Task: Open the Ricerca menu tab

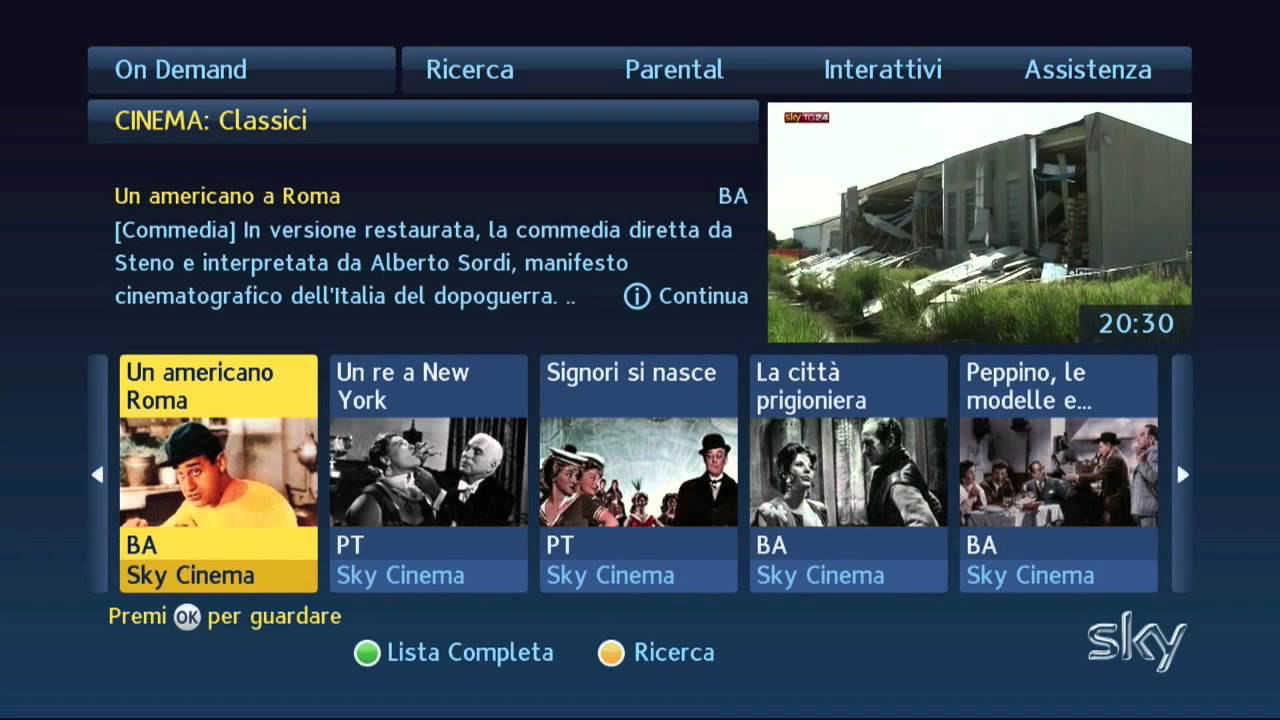Action: click(470, 70)
